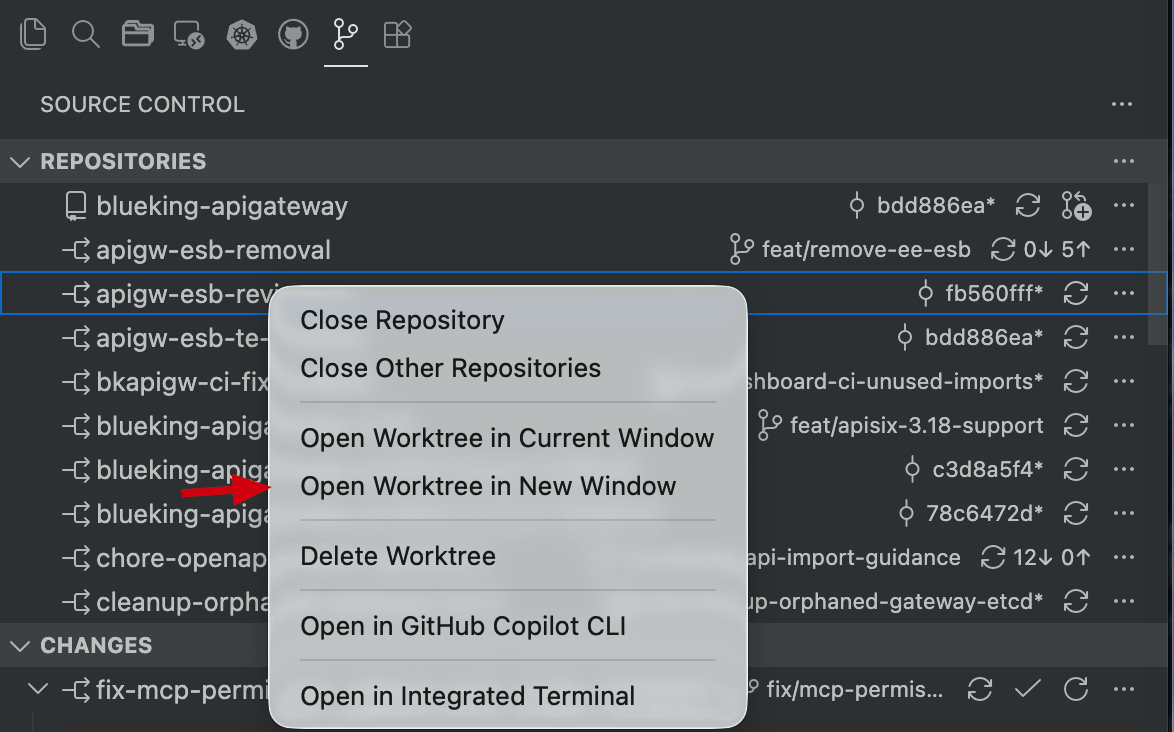Viewport: 1174px width, 732px height.
Task: Sync changes on c3d8a5f4* row
Action: click(1076, 469)
